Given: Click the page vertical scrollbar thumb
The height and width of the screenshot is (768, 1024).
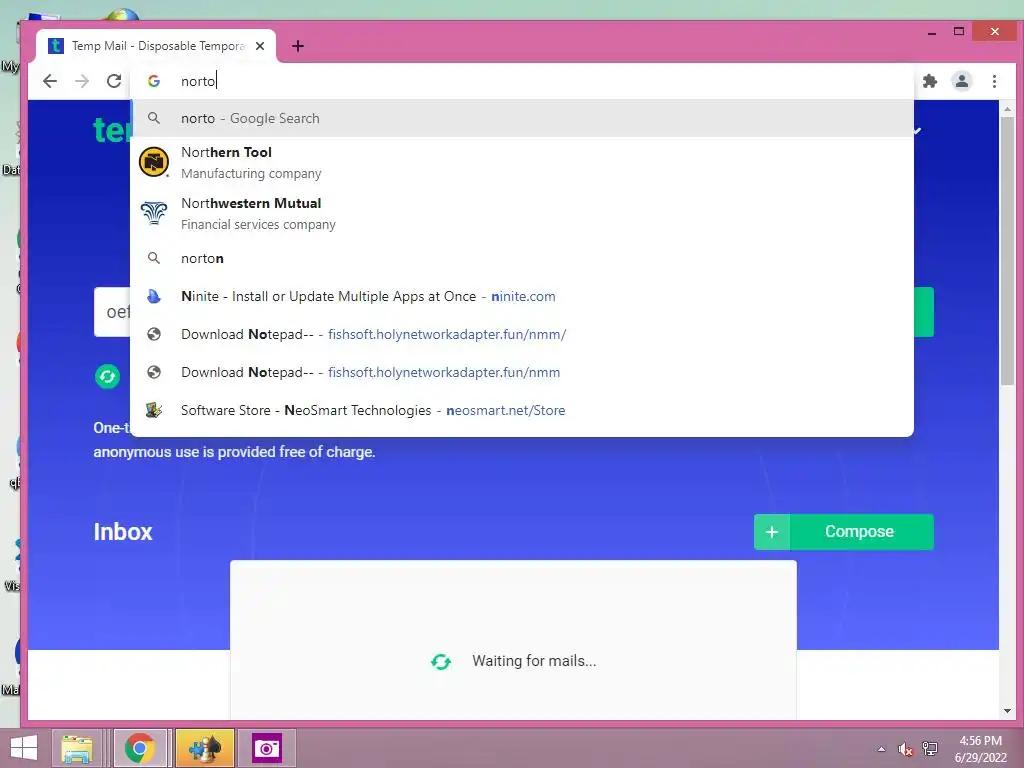Looking at the screenshot, I should coord(1007,251).
